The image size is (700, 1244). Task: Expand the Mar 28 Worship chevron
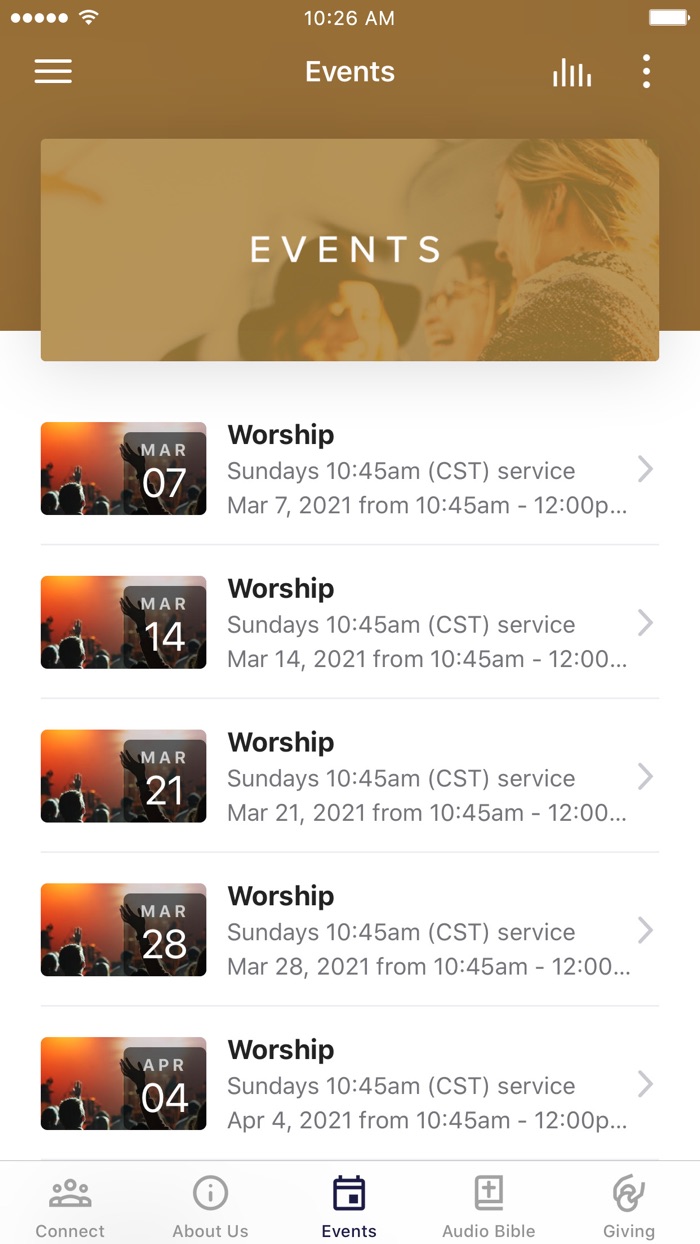pyautogui.click(x=645, y=931)
